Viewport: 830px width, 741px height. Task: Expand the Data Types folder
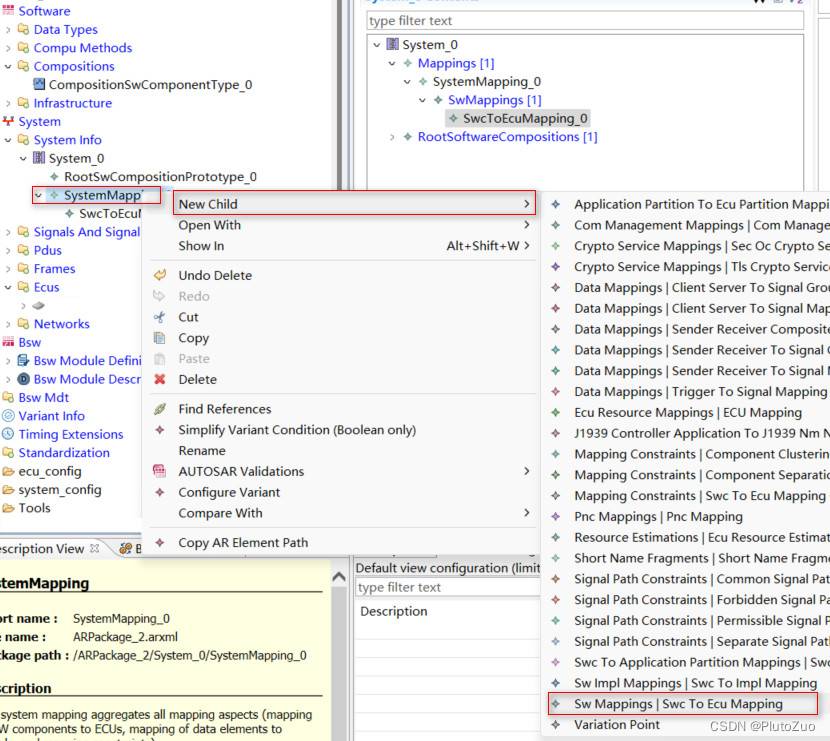coord(8,30)
